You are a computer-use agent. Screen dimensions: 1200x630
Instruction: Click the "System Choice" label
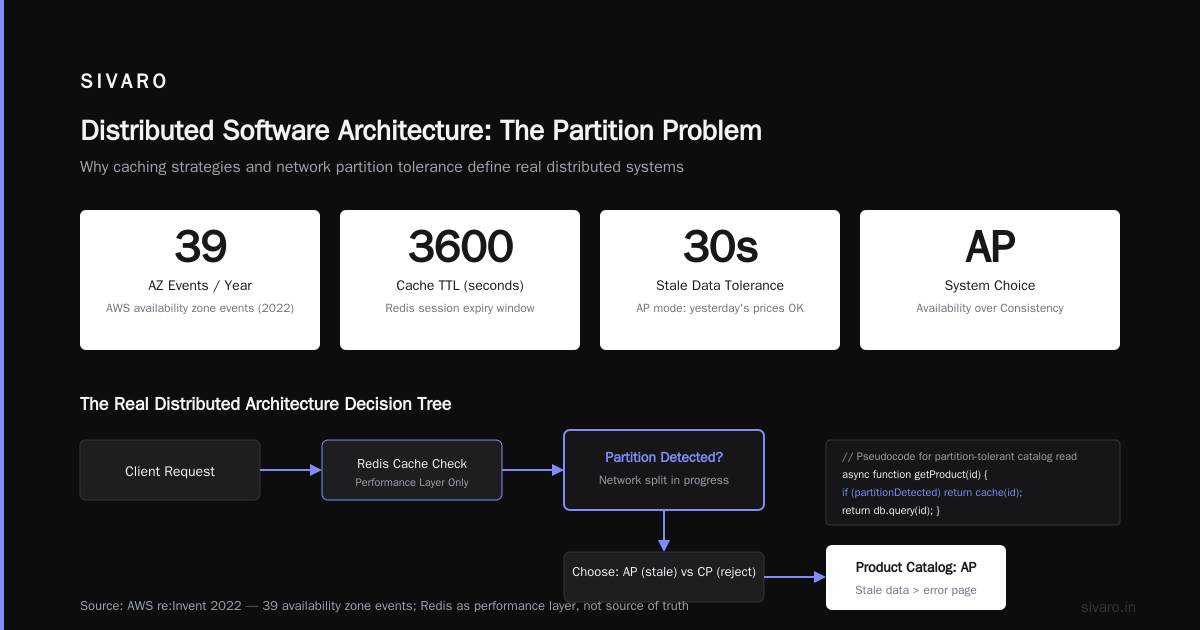(x=990, y=286)
